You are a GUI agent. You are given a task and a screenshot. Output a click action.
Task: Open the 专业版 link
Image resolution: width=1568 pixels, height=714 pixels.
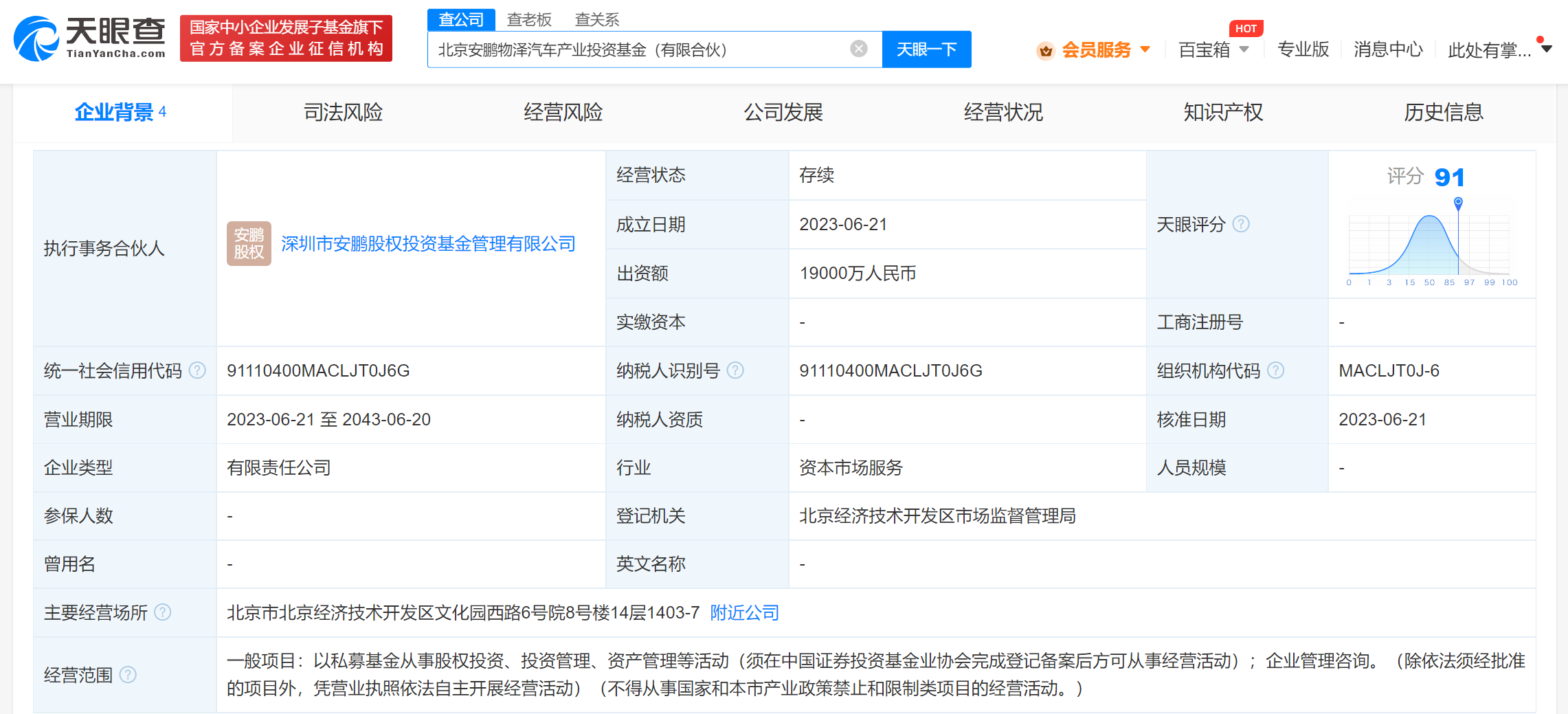1303,49
